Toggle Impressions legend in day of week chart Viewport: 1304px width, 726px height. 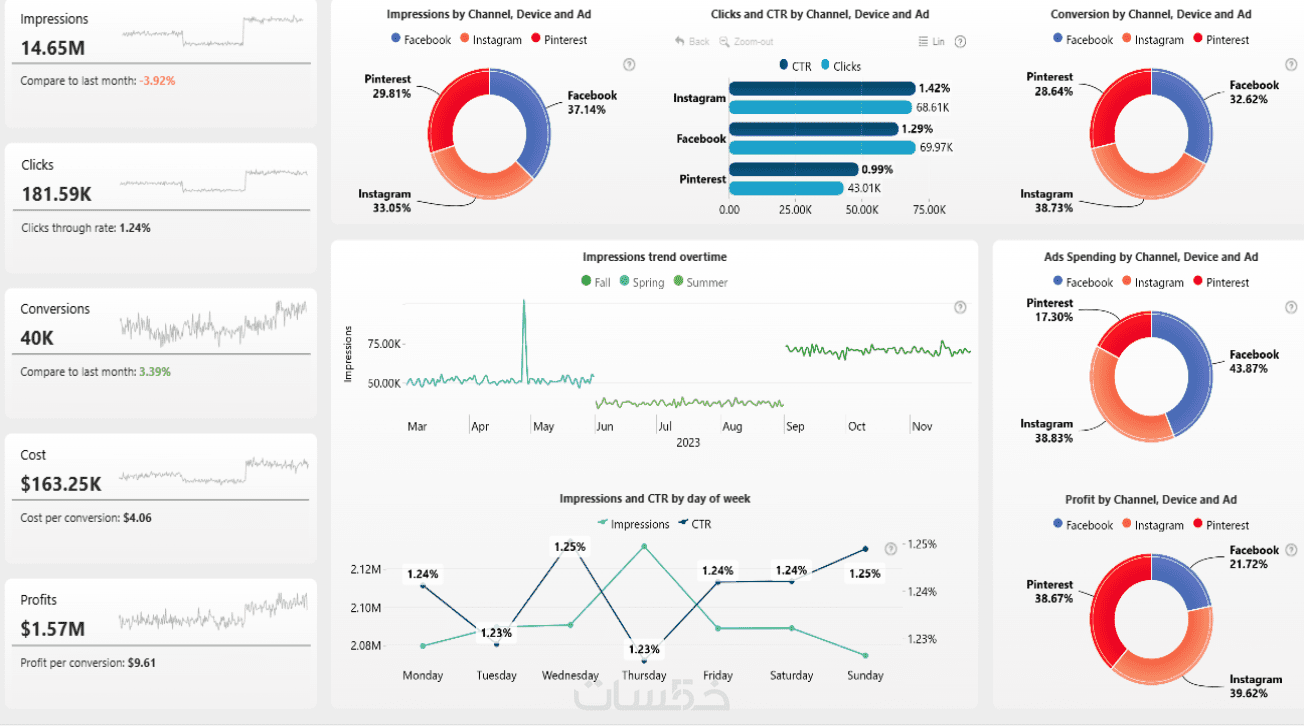click(x=633, y=524)
